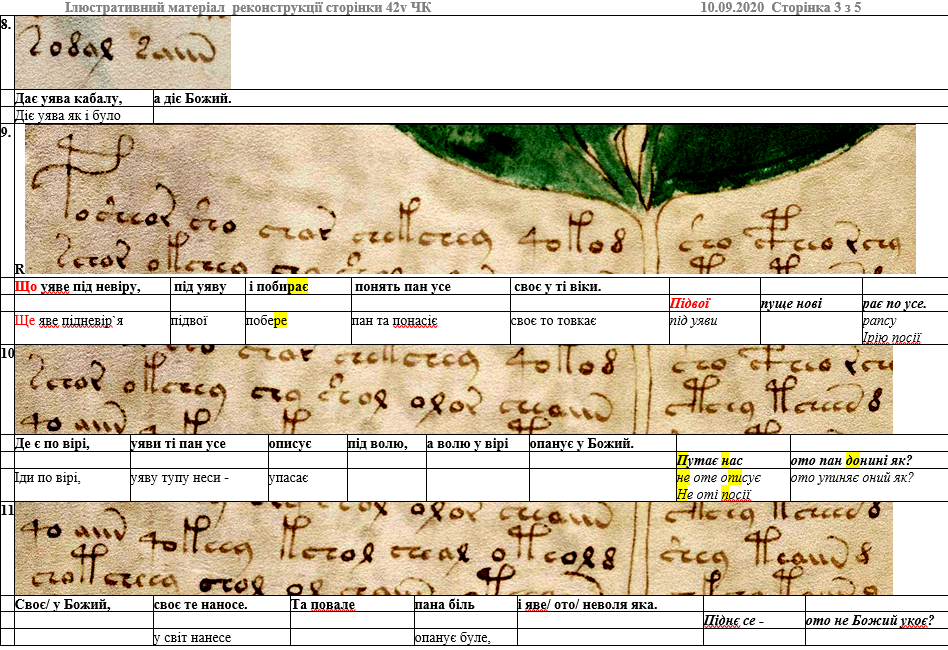Select the highlighted cell 'побере'

pyautogui.click(x=298, y=328)
